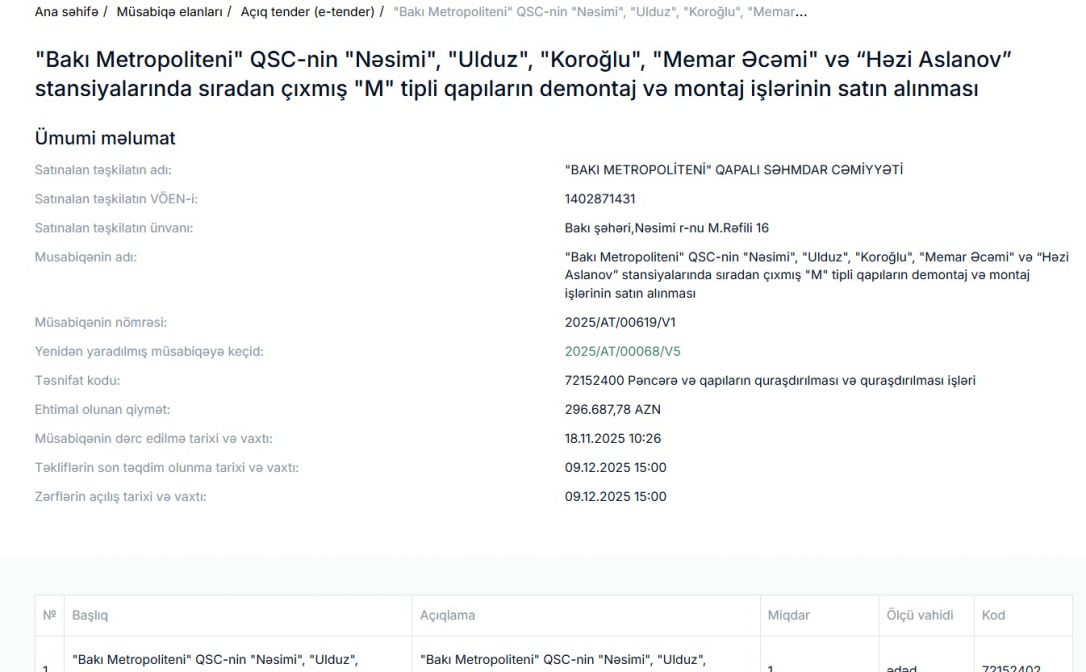Click the Ölçü vahidi column header
The height and width of the screenshot is (672, 1086).
(919, 616)
